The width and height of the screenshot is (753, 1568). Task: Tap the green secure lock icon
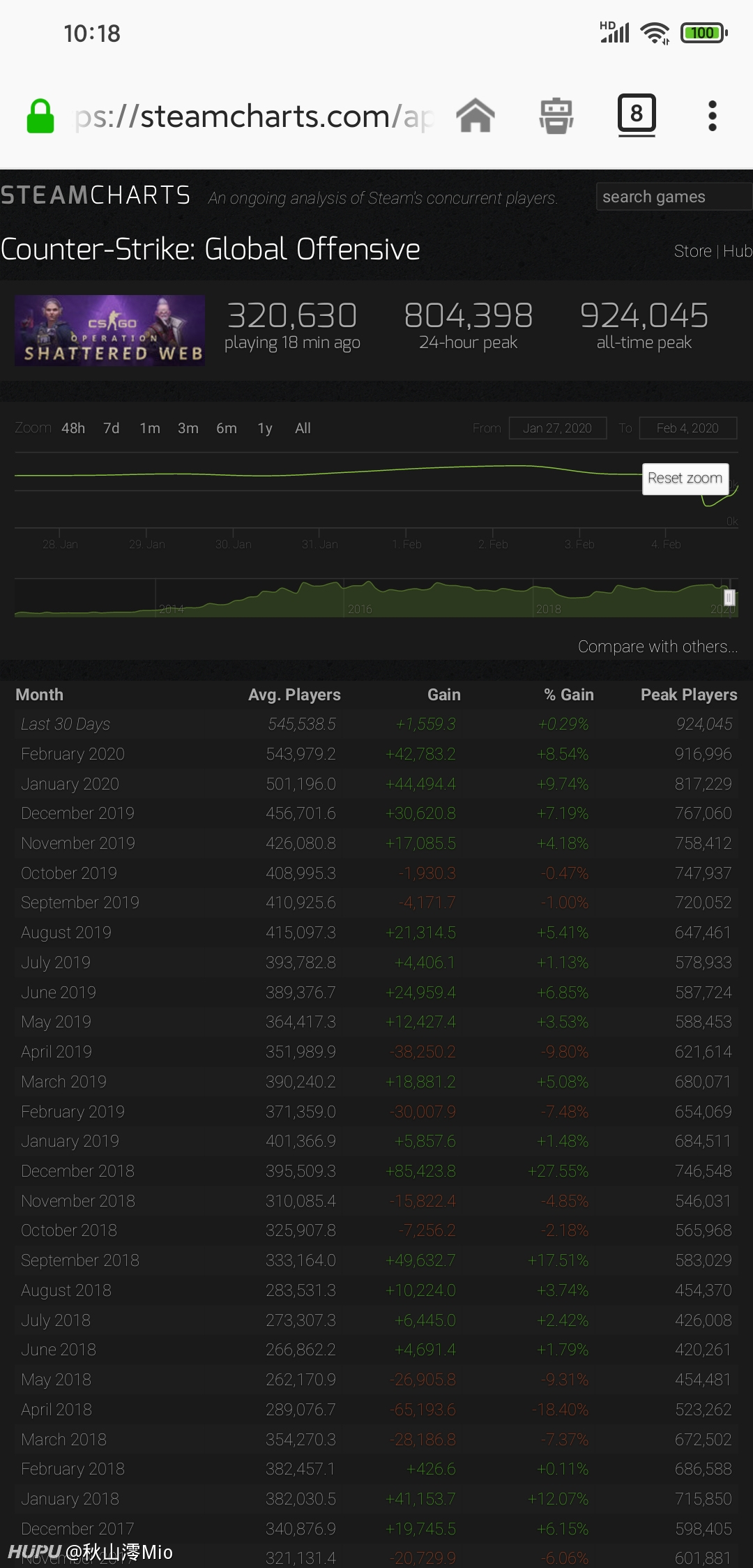point(40,116)
